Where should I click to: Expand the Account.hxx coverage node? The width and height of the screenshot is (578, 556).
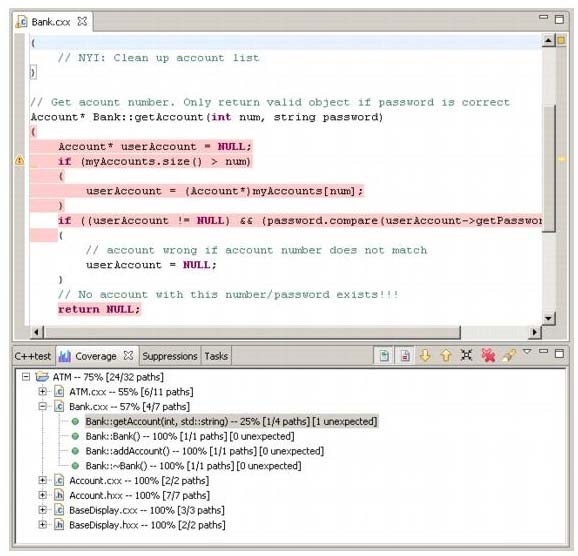click(42, 495)
